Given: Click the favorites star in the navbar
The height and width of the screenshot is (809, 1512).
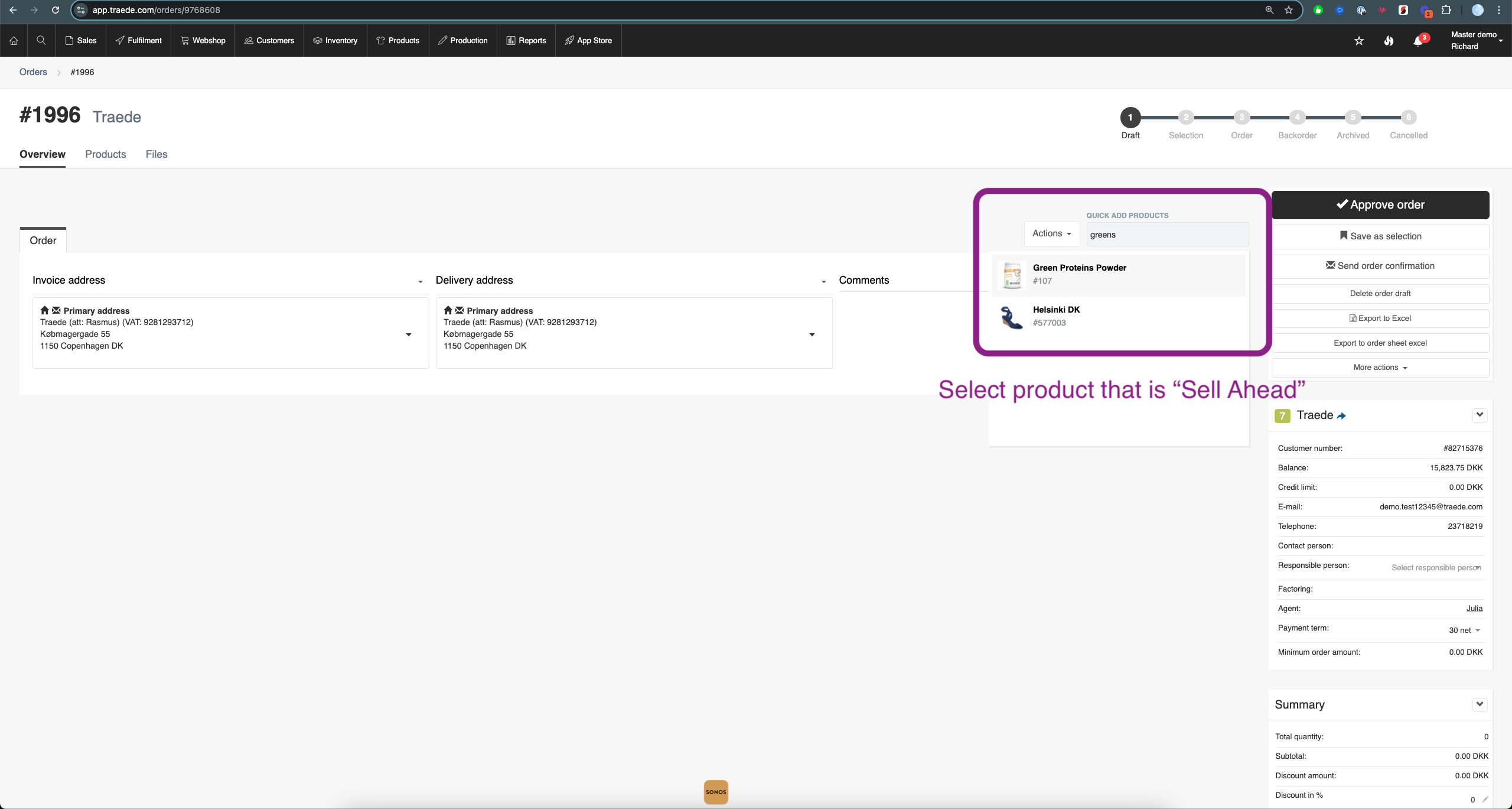Looking at the screenshot, I should (x=1359, y=41).
